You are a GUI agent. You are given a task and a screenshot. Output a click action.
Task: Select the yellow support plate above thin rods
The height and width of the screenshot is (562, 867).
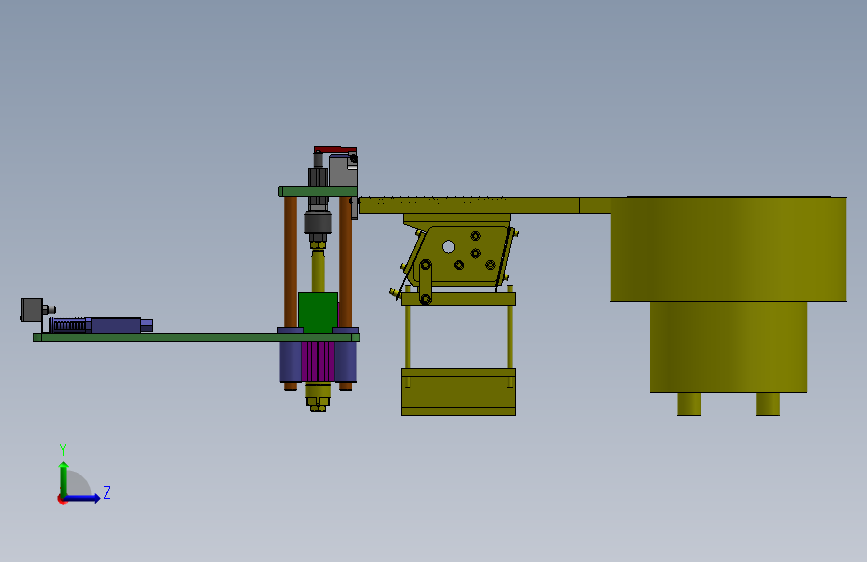pos(458,299)
